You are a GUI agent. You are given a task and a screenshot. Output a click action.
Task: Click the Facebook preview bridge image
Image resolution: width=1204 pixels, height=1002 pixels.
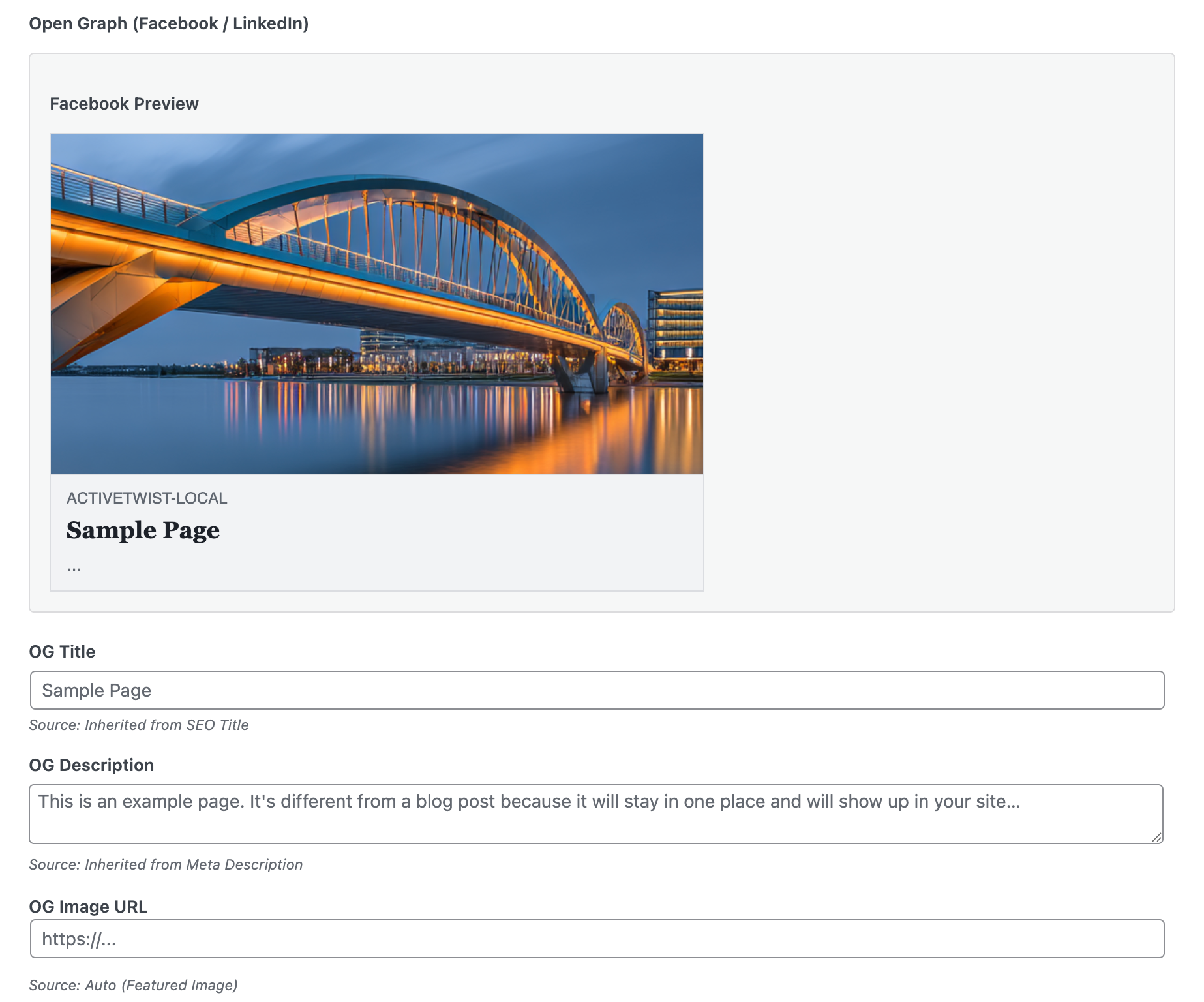tap(377, 304)
